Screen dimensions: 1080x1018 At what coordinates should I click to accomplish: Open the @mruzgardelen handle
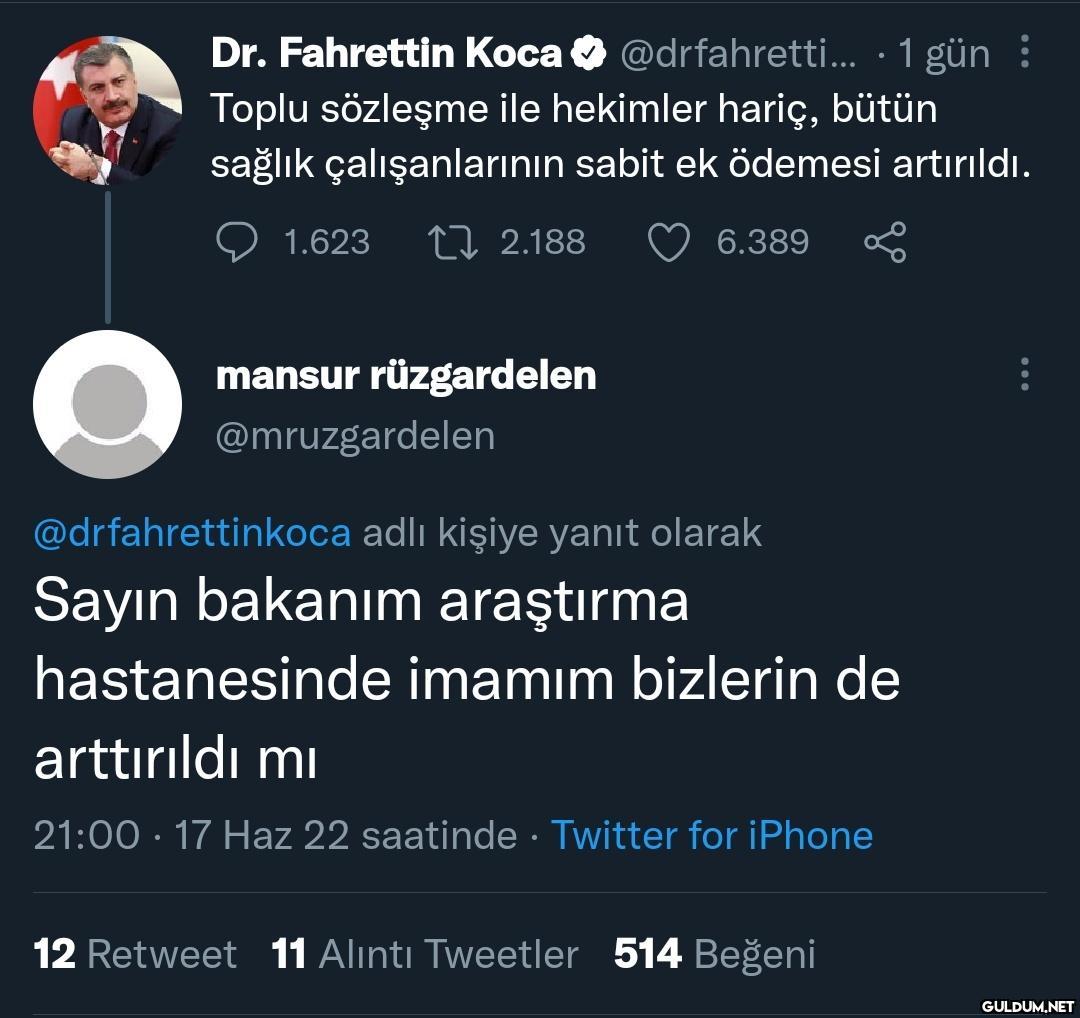point(355,436)
